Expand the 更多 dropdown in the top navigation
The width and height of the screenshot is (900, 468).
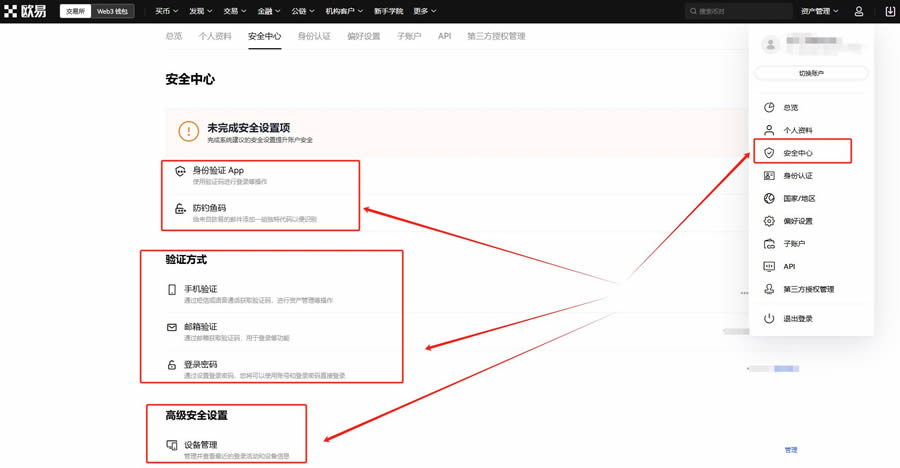click(x=425, y=11)
